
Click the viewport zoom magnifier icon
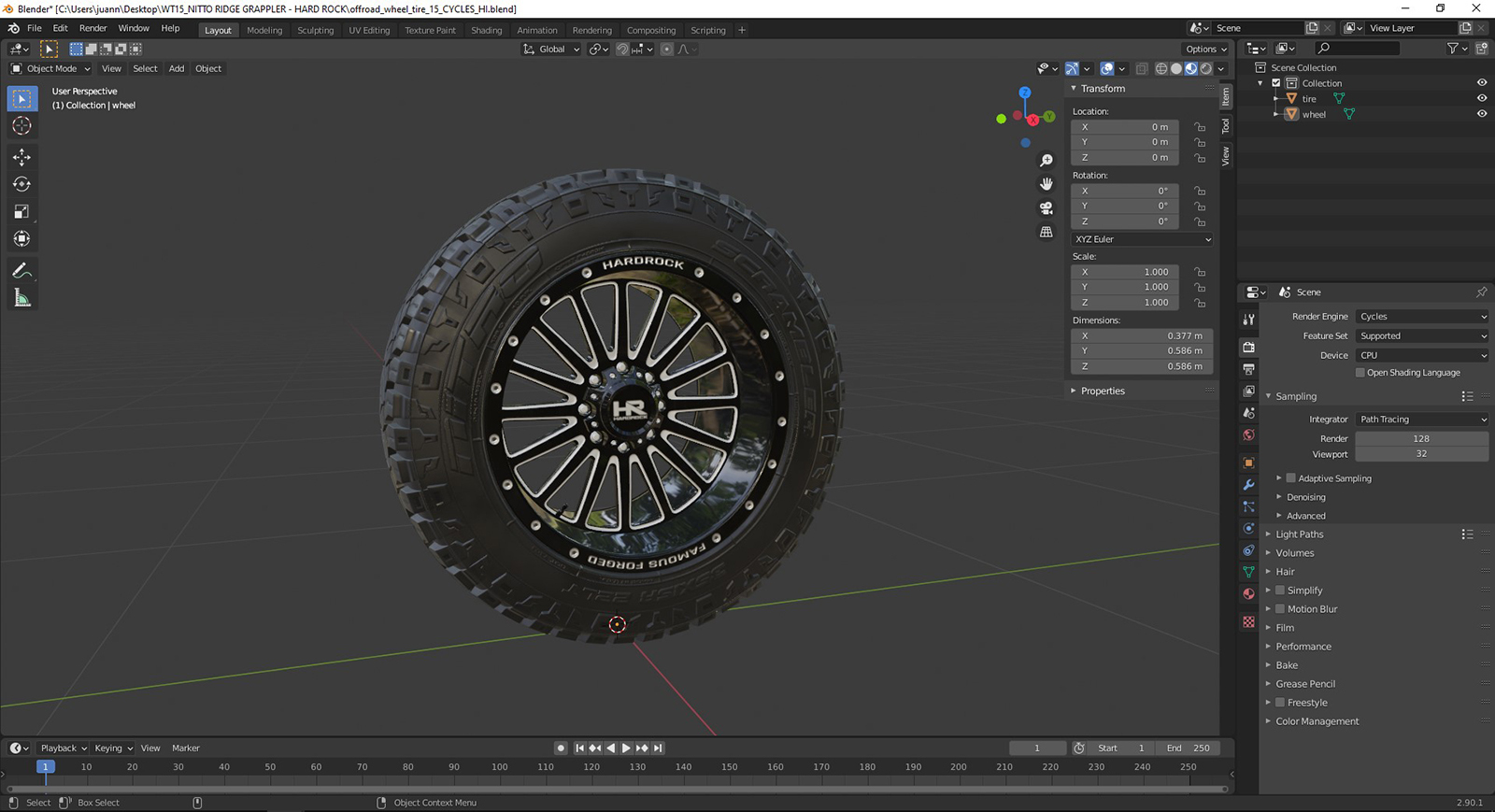click(x=1046, y=161)
